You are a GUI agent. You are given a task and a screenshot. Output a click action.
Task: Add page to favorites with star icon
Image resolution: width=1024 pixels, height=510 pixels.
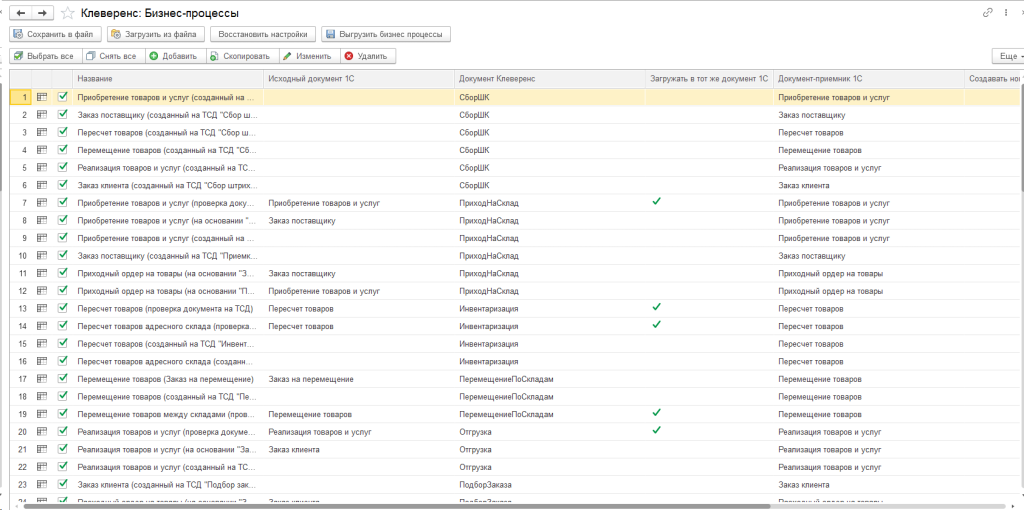[x=67, y=13]
